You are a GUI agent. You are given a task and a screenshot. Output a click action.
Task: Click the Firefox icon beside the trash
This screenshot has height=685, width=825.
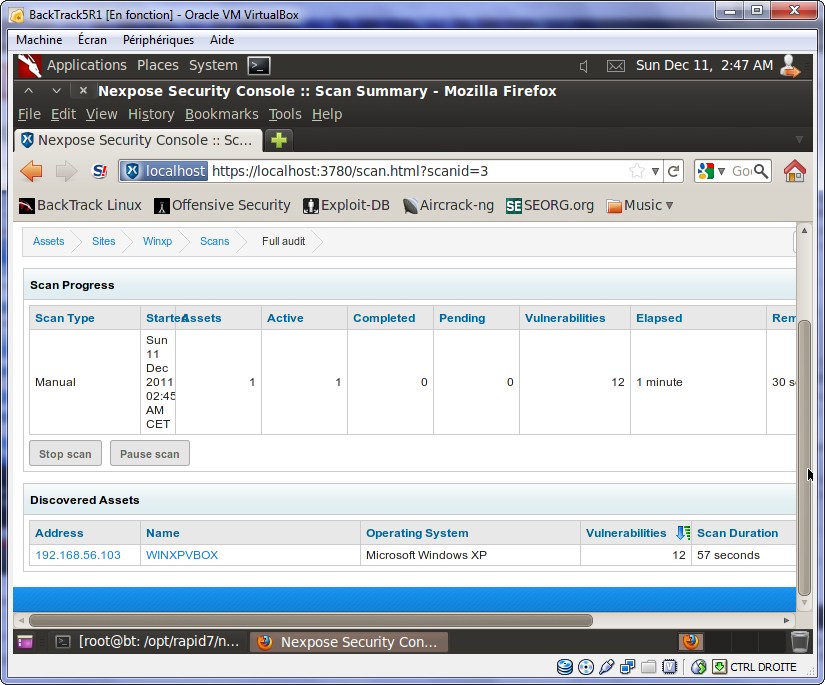pyautogui.click(x=691, y=642)
